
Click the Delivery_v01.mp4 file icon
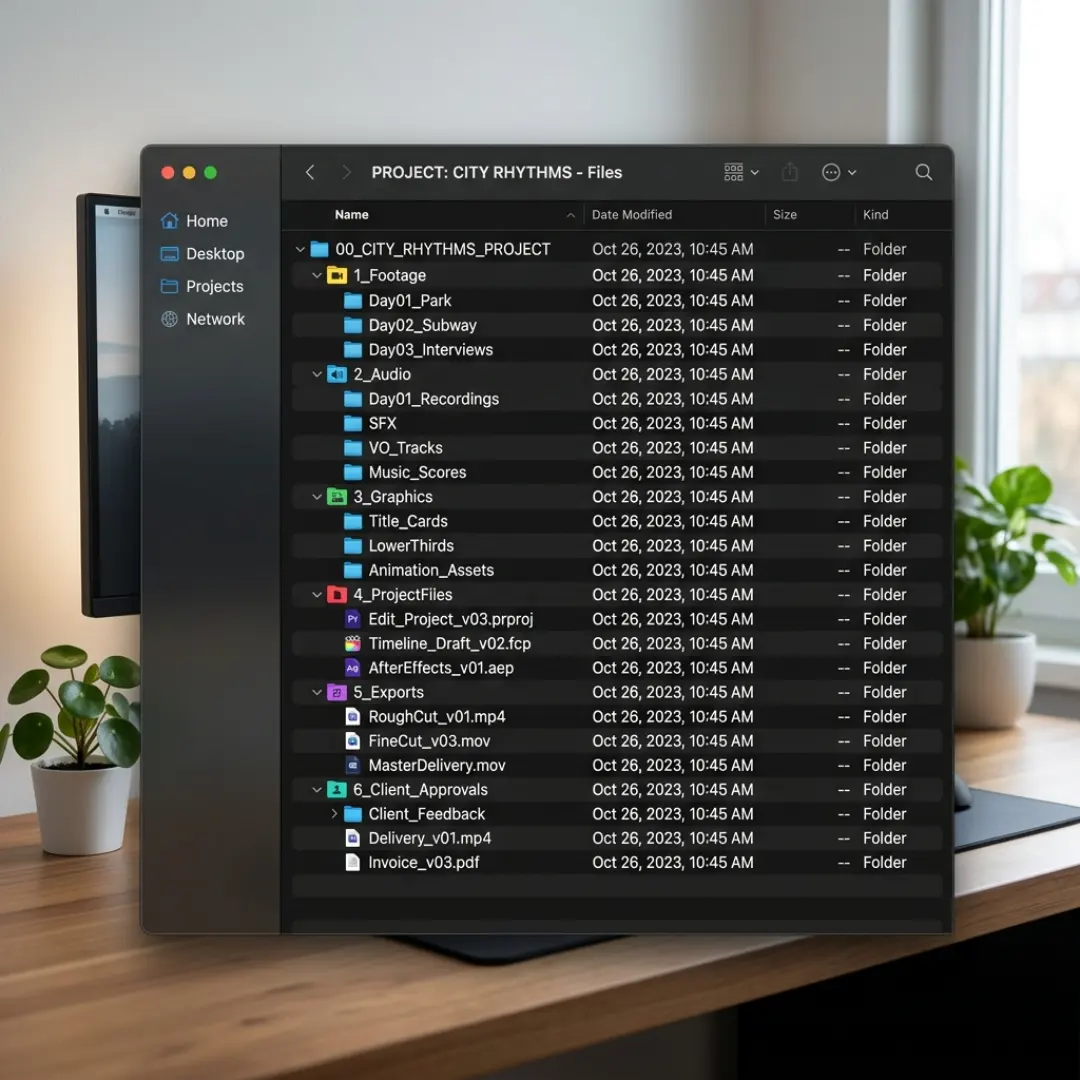coord(353,838)
